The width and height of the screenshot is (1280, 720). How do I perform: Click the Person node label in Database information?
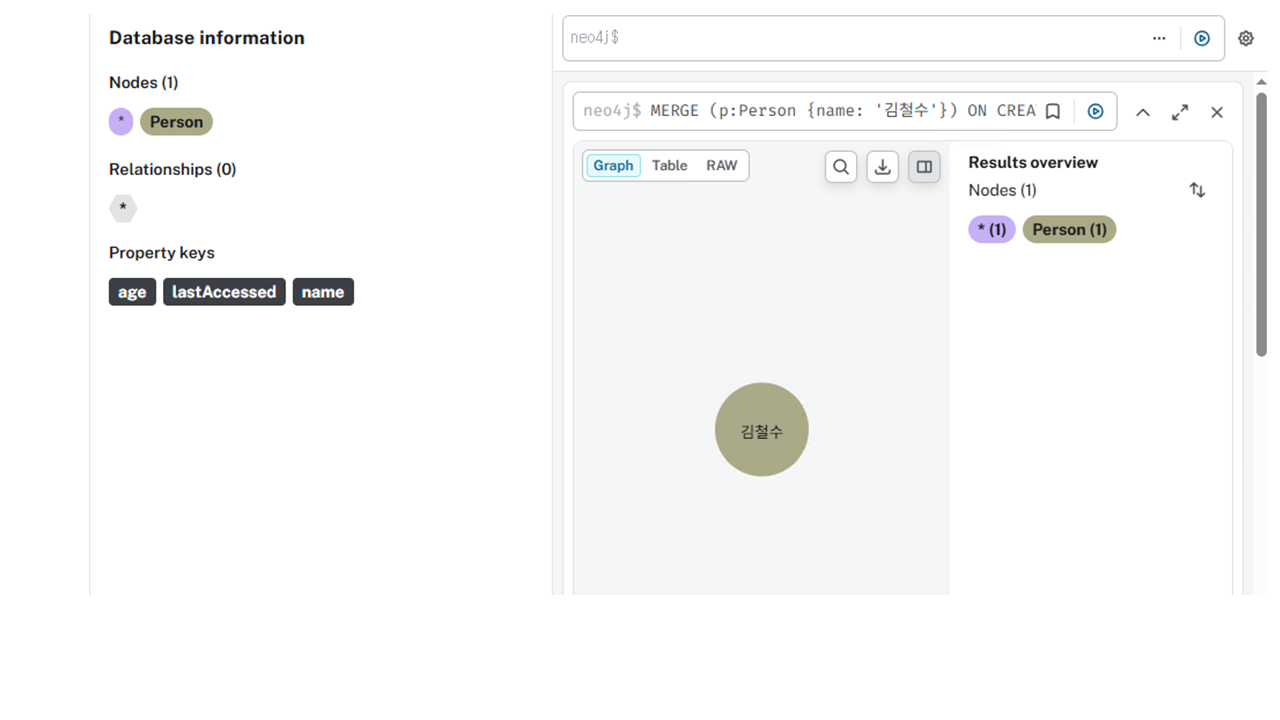(176, 122)
